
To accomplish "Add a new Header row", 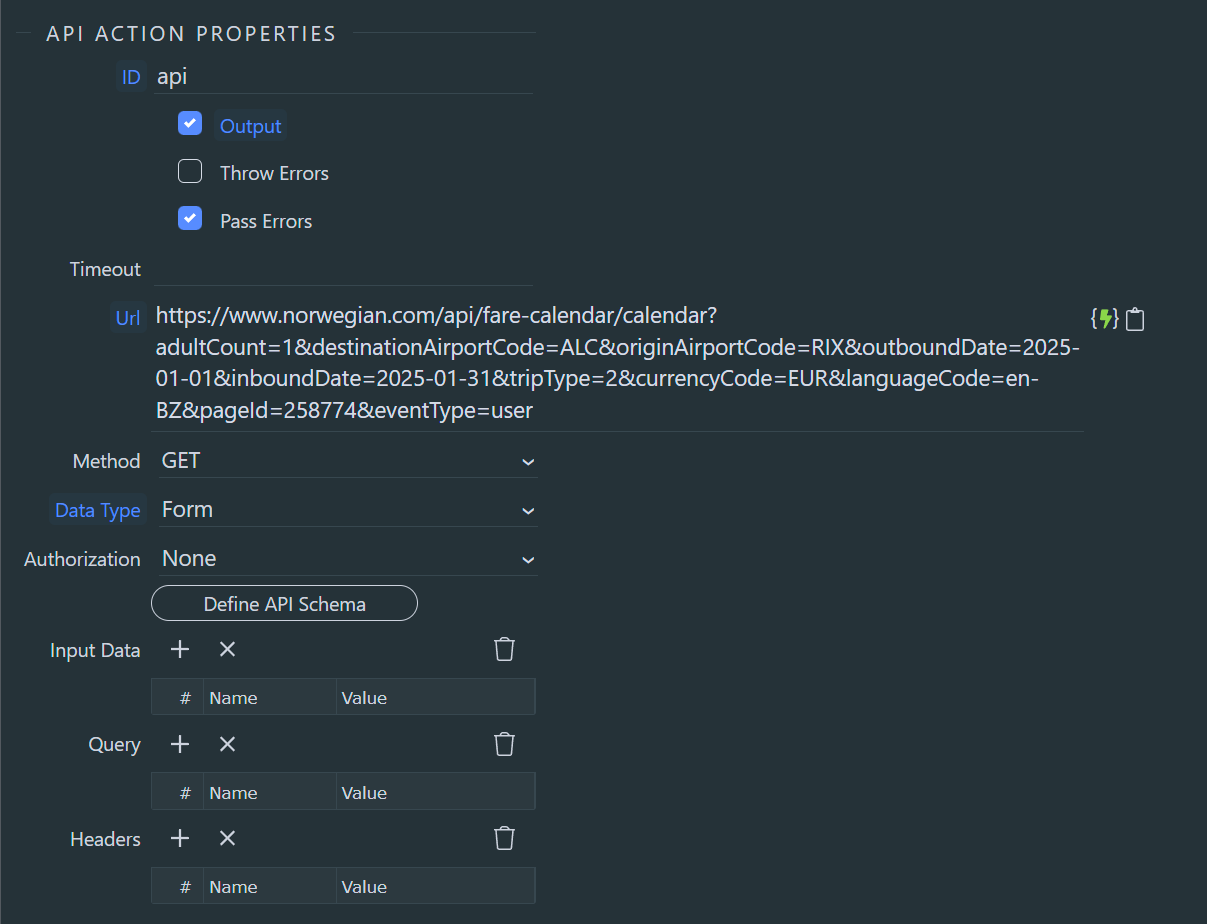I will click(x=178, y=838).
